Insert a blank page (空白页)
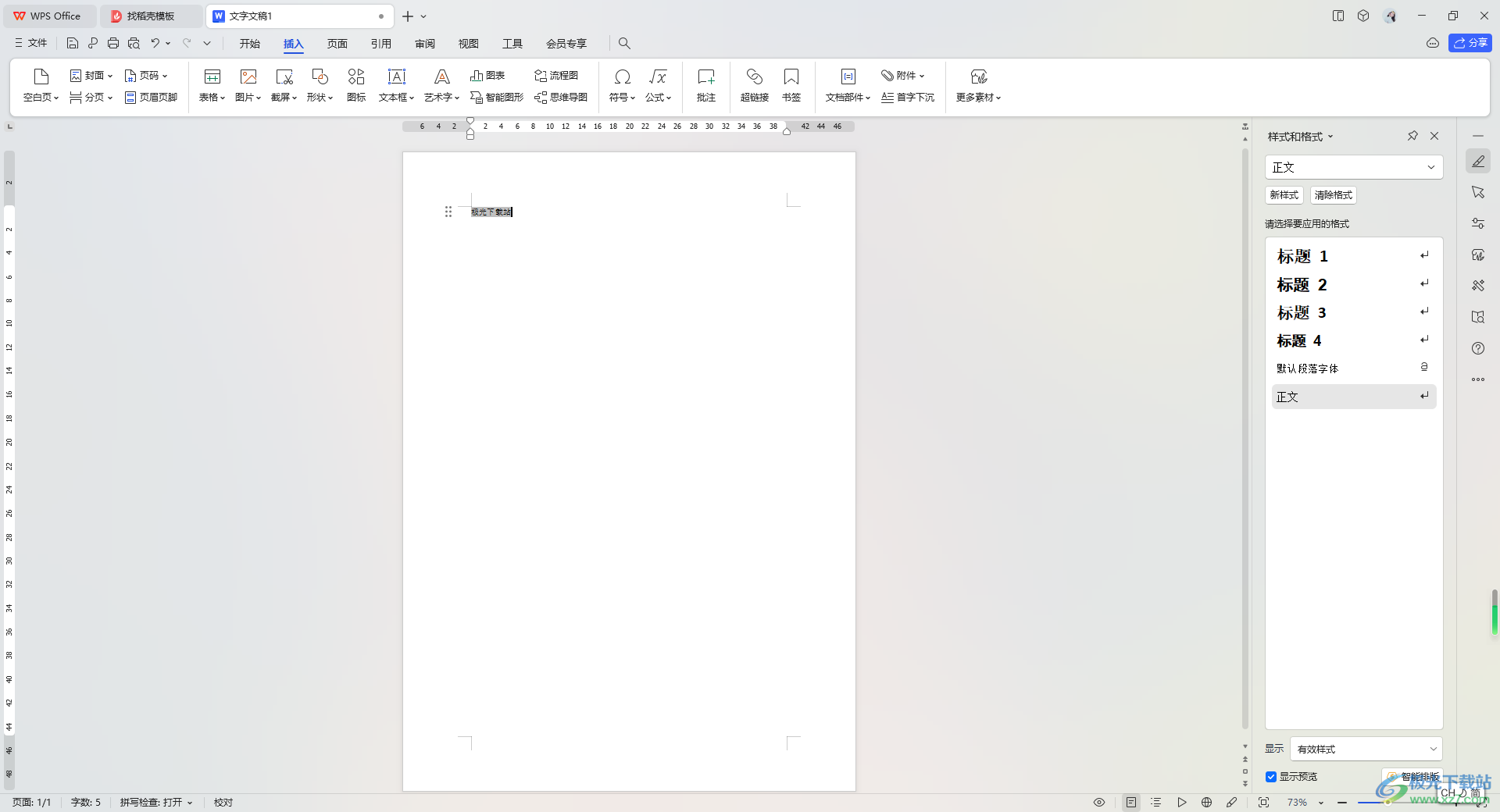Screen dimensions: 1500x812 (x=41, y=85)
